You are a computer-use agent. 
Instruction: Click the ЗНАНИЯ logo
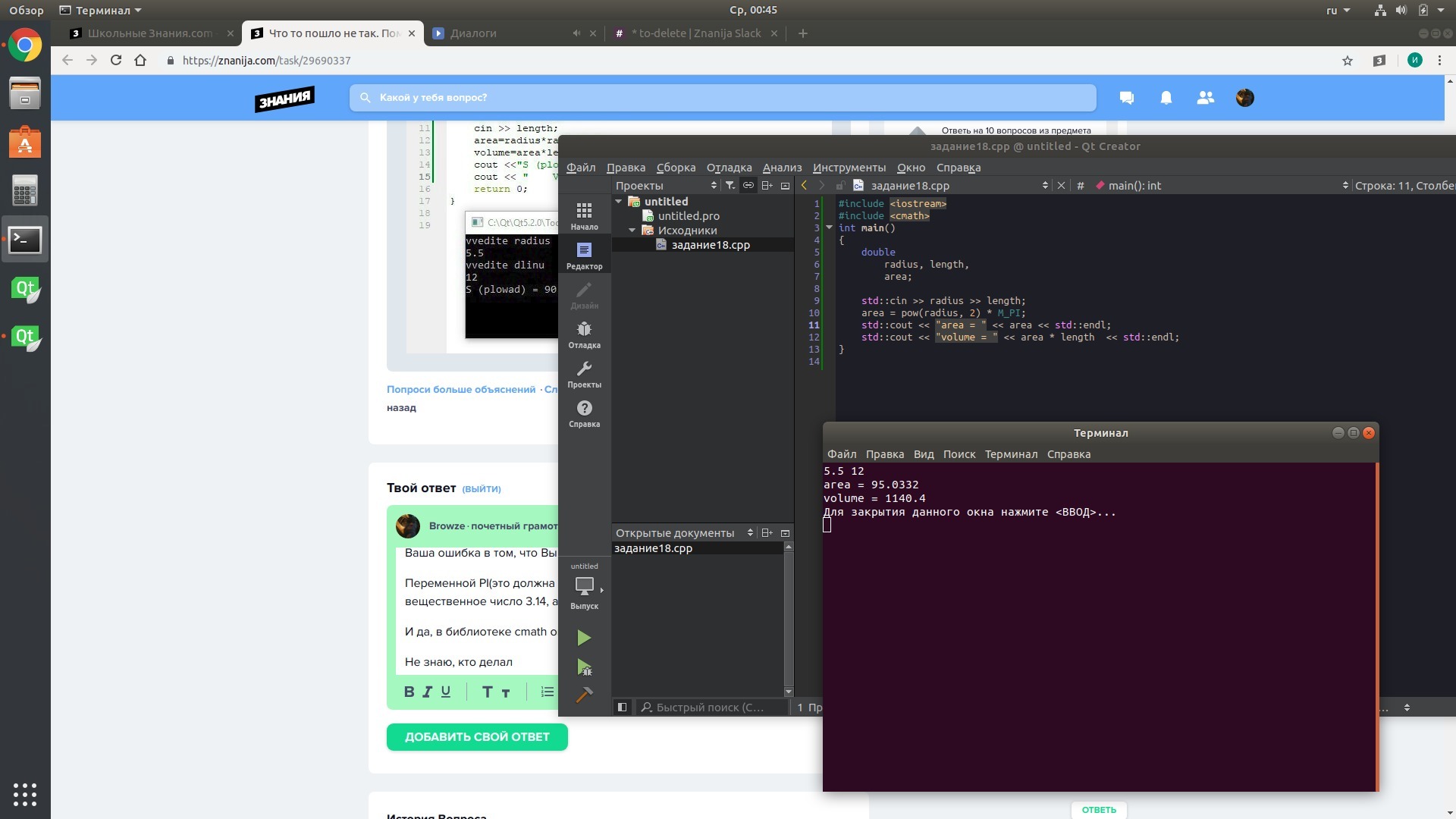click(x=284, y=98)
